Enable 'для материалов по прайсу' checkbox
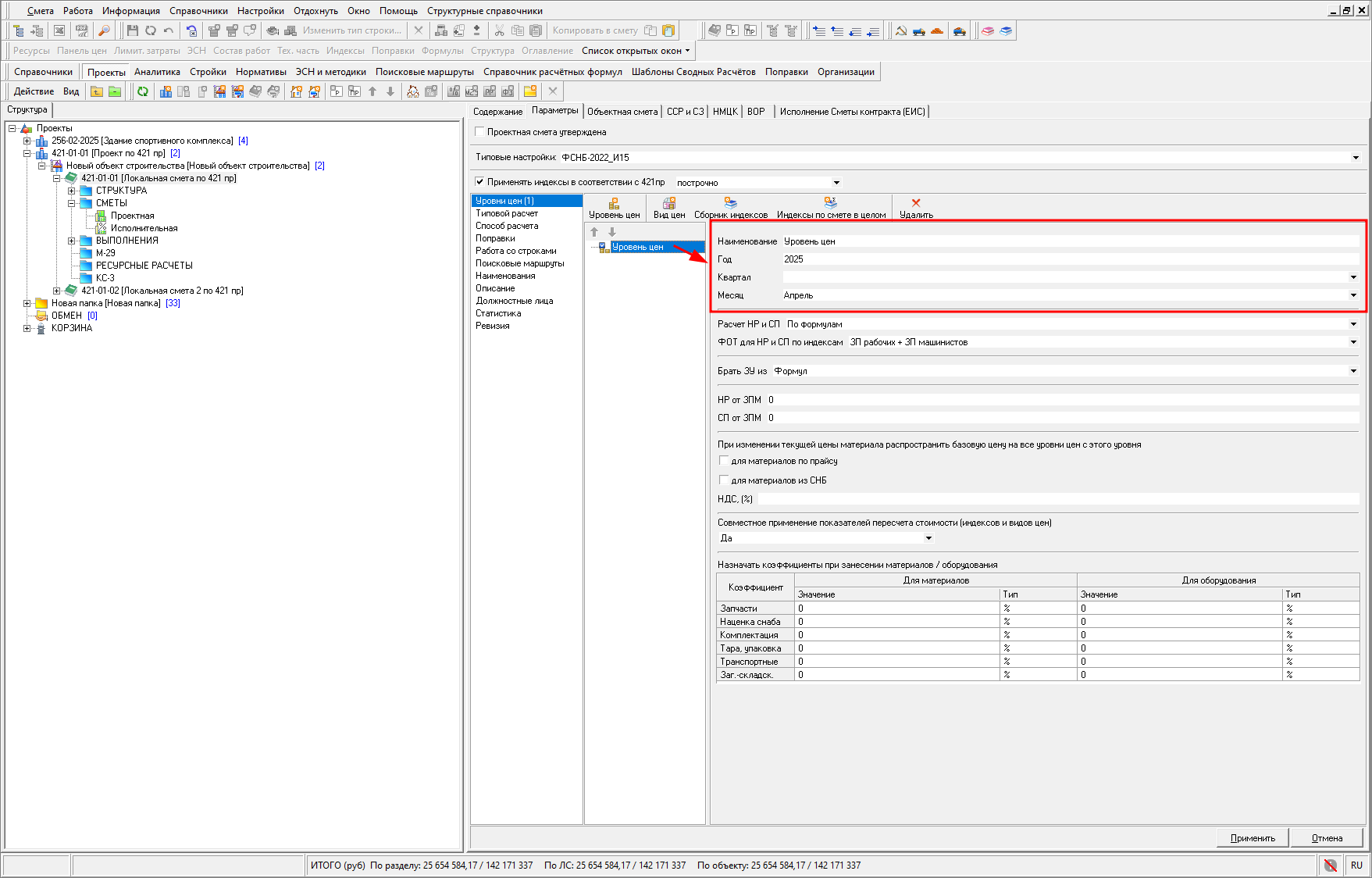 click(724, 461)
